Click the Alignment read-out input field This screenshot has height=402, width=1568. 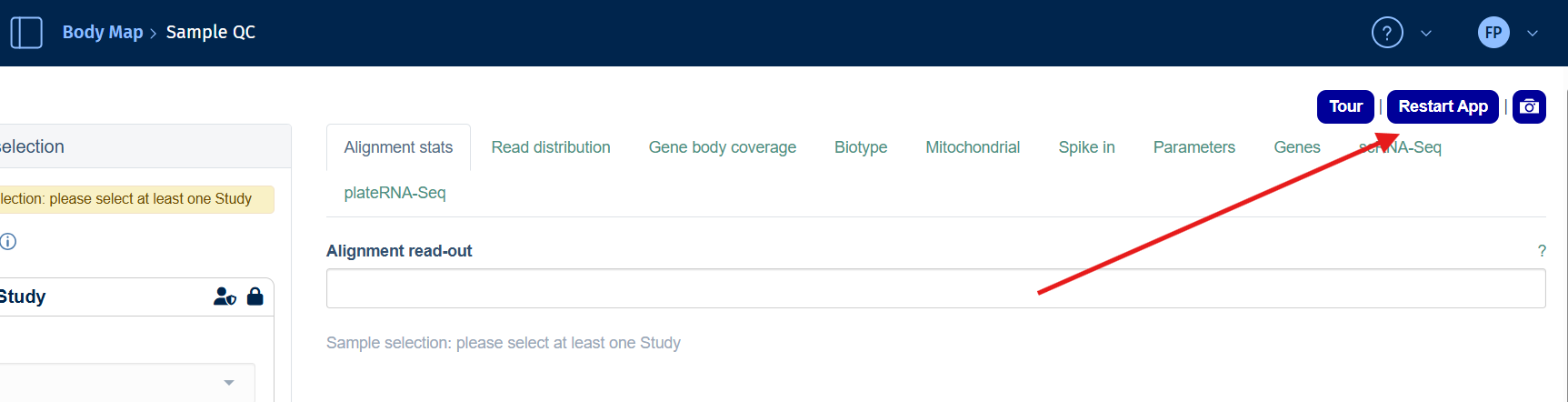coord(934,288)
